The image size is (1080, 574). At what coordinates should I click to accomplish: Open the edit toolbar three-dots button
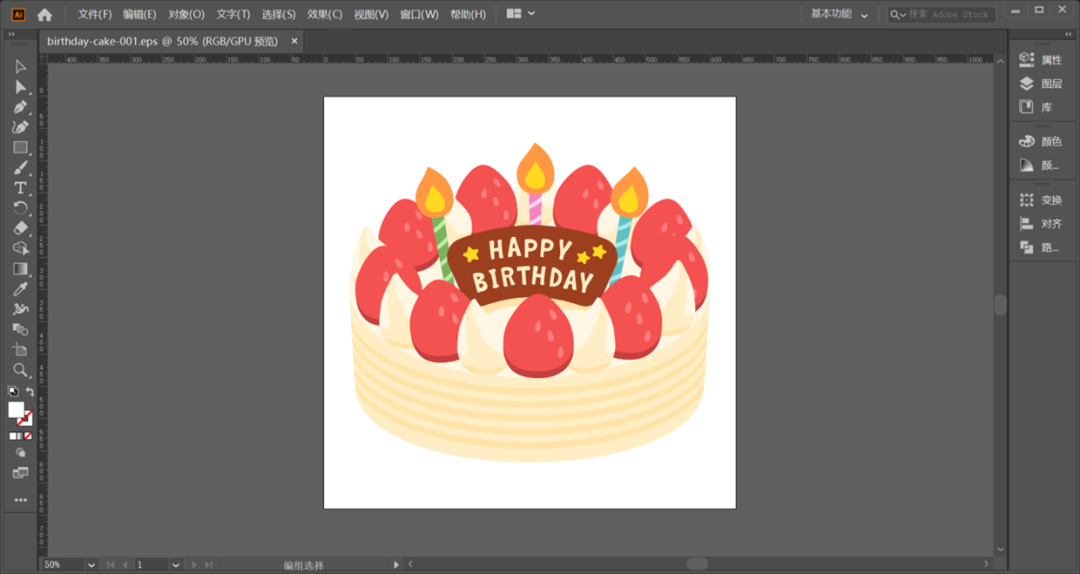click(x=20, y=500)
